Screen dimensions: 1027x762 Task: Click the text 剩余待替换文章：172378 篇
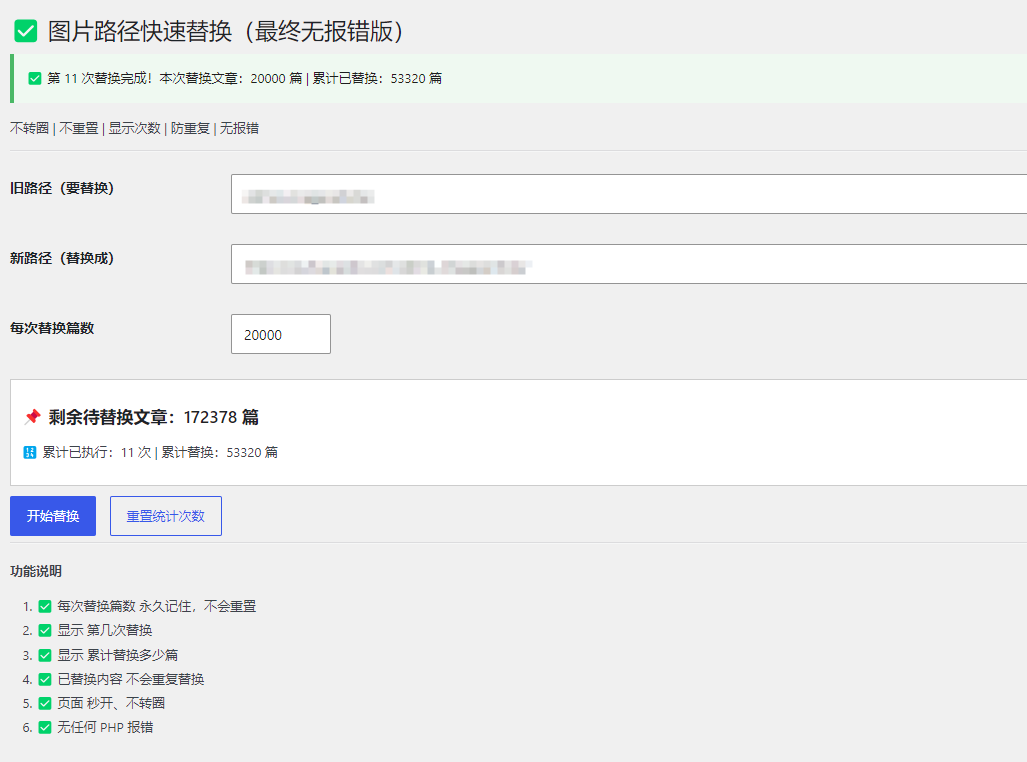[154, 417]
